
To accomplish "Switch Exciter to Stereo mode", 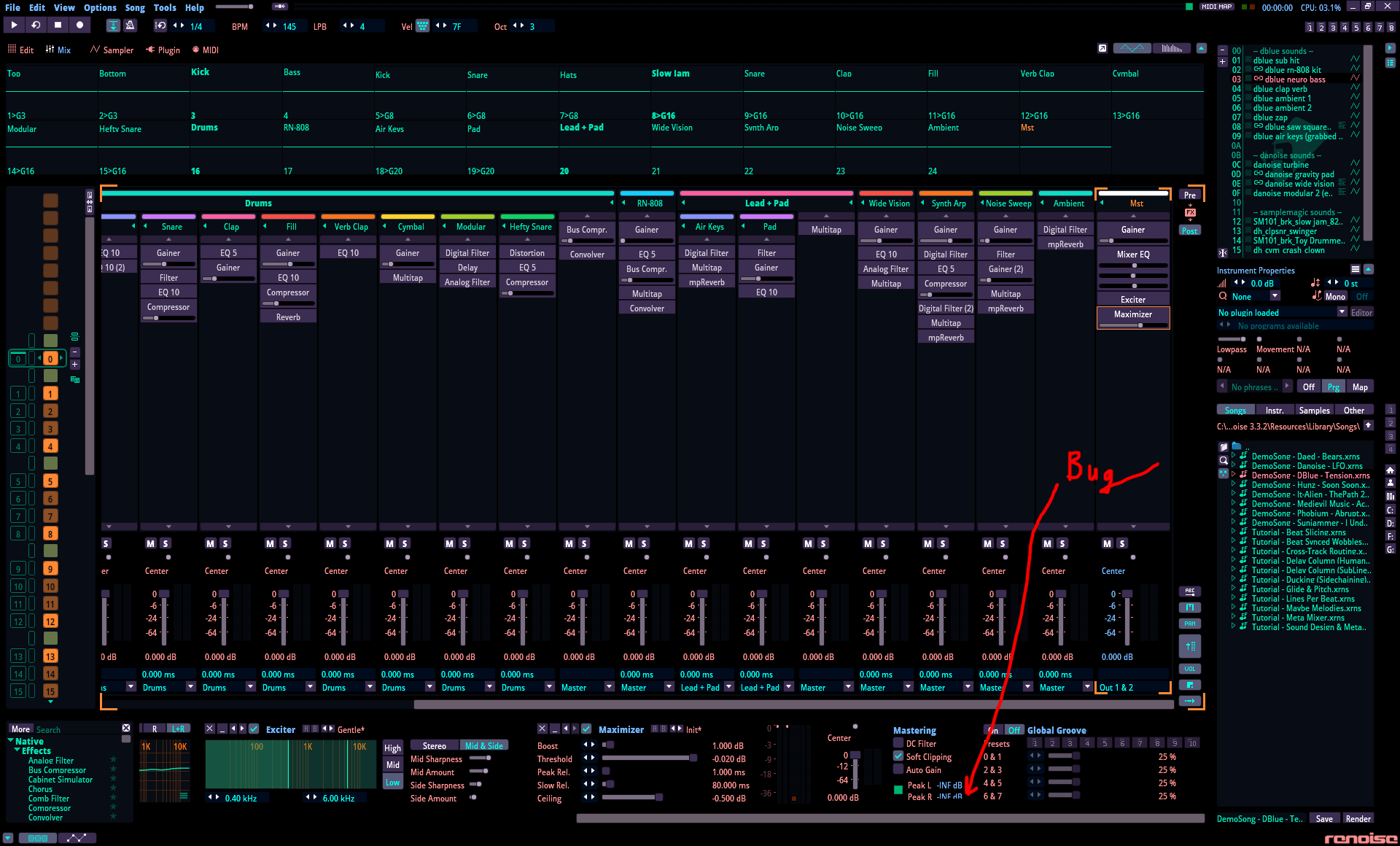I will (434, 745).
